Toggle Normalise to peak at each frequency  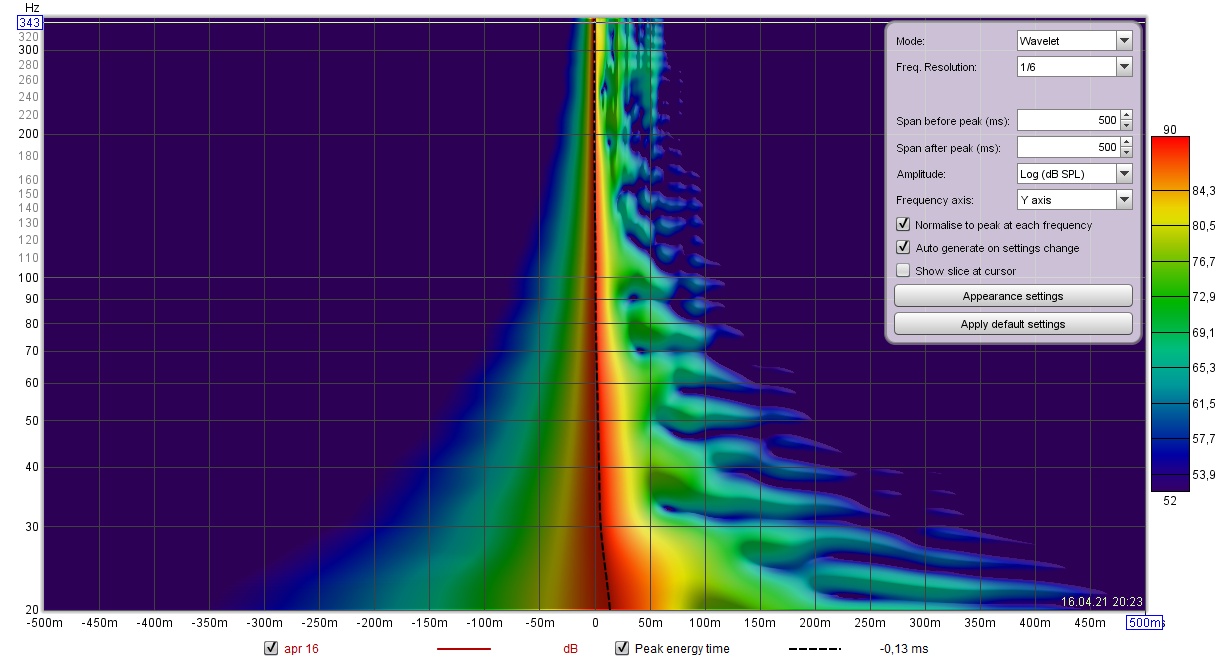(x=903, y=225)
